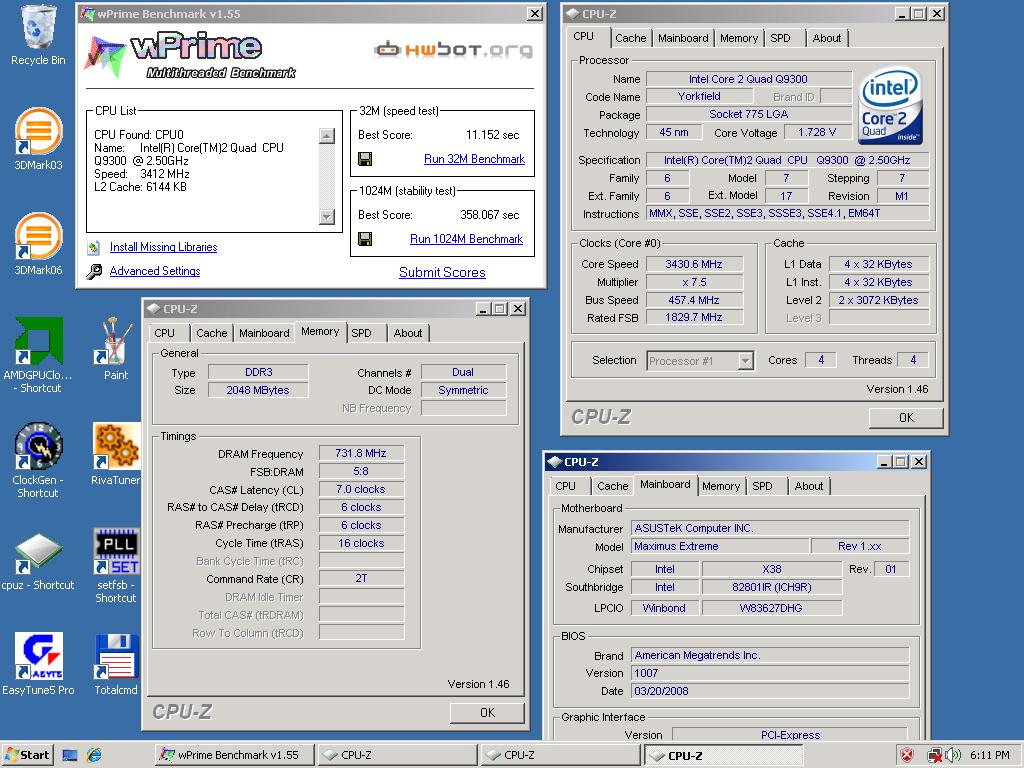Click the Rated FSB 1829.7 MHz value

[694, 317]
